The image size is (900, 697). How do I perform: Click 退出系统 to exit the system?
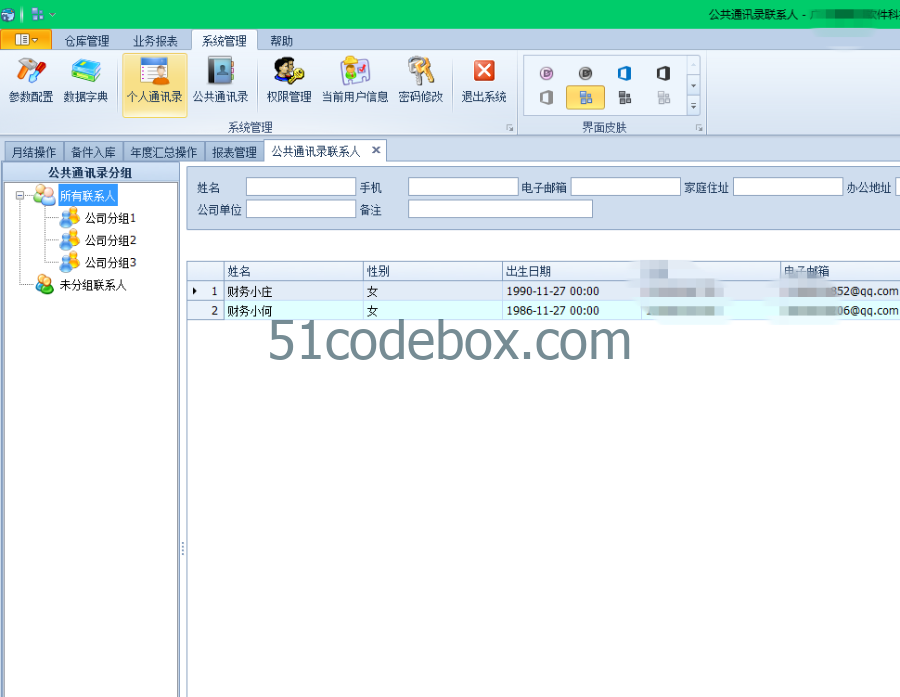click(x=484, y=81)
